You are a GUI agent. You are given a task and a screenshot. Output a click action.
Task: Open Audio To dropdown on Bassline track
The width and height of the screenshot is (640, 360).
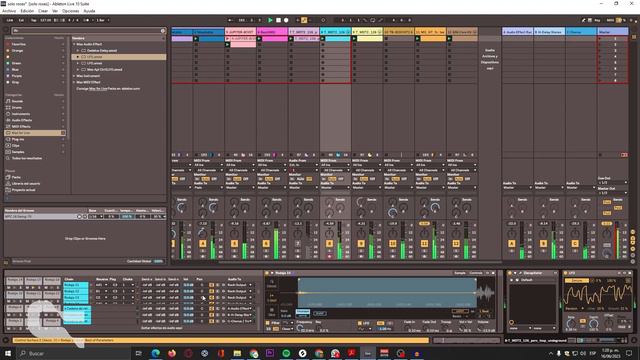[x=272, y=187]
